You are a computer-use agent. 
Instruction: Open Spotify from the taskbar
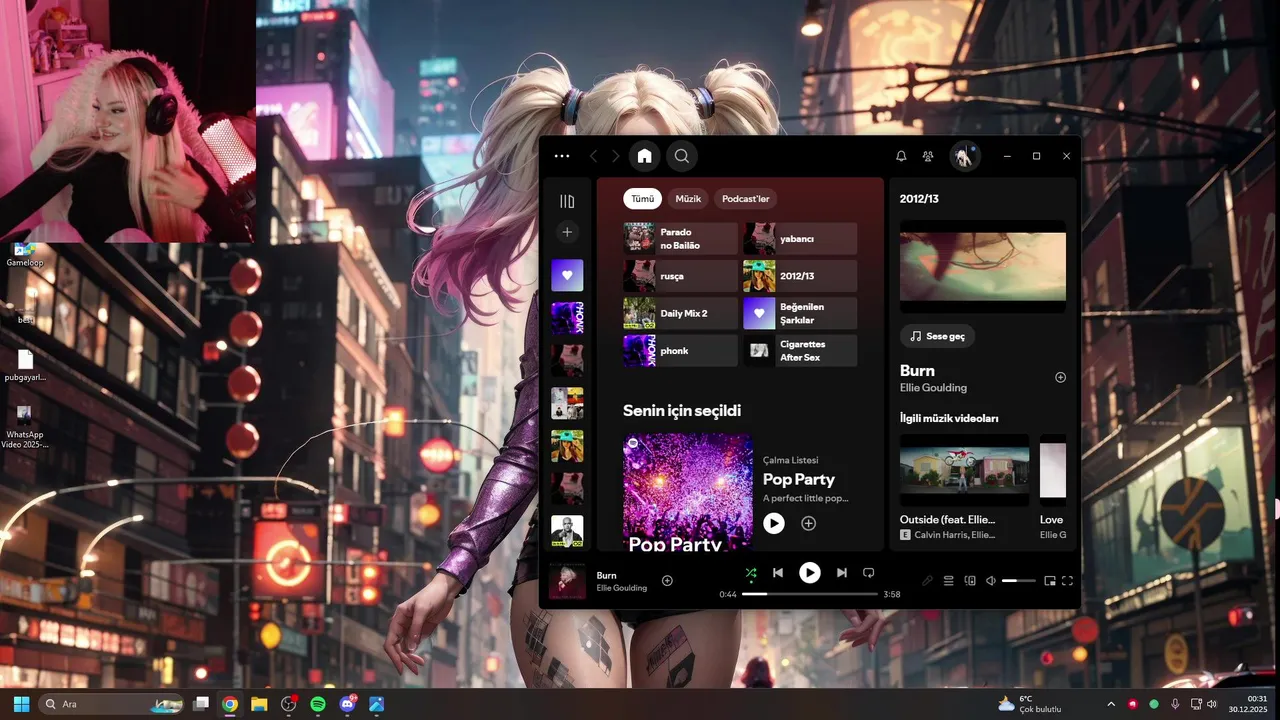tap(318, 704)
